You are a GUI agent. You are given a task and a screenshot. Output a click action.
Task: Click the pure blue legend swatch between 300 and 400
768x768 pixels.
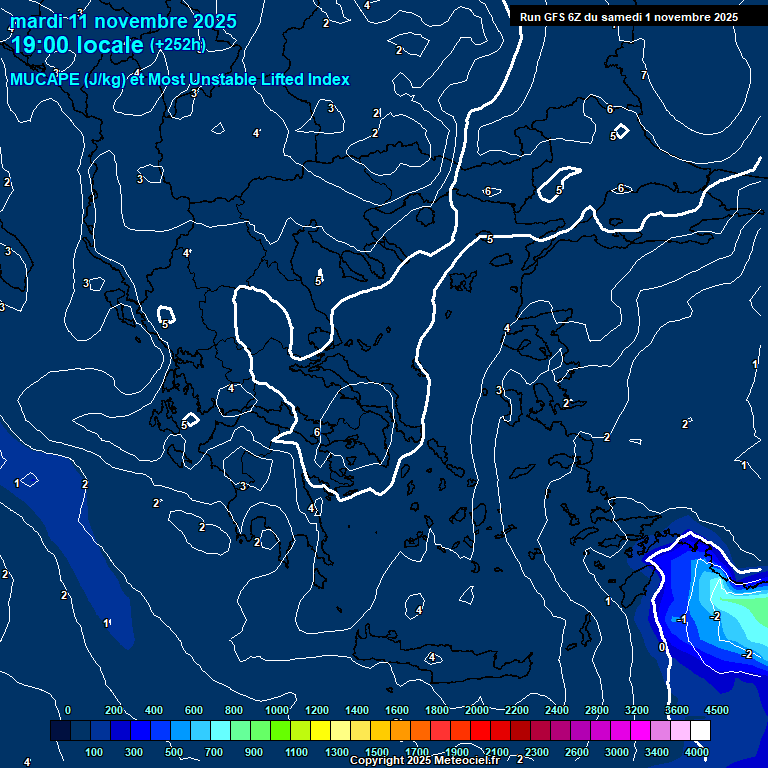tap(141, 730)
